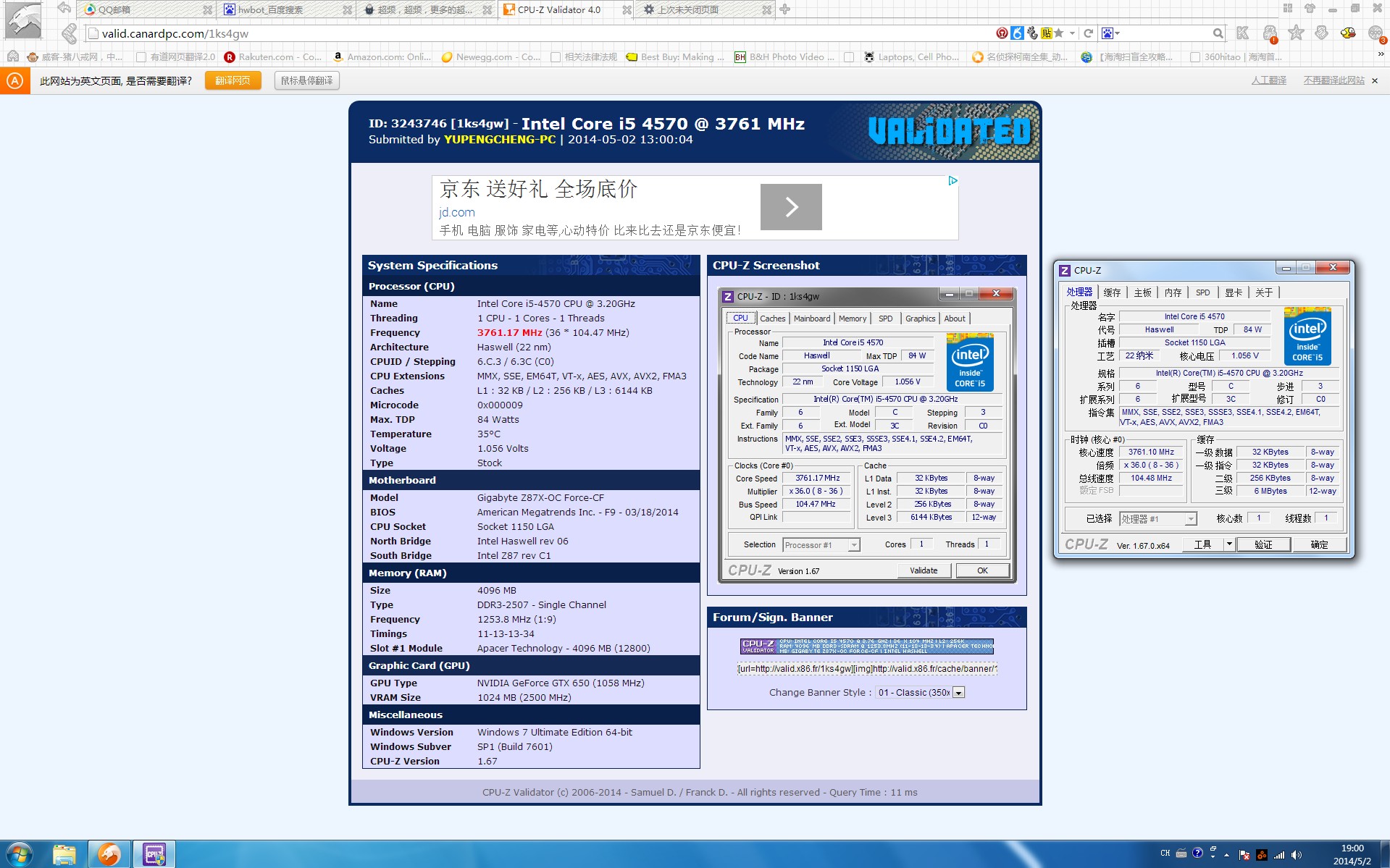Select the 内存 tab in CPU-Z window
The width and height of the screenshot is (1390, 868).
click(x=1173, y=292)
